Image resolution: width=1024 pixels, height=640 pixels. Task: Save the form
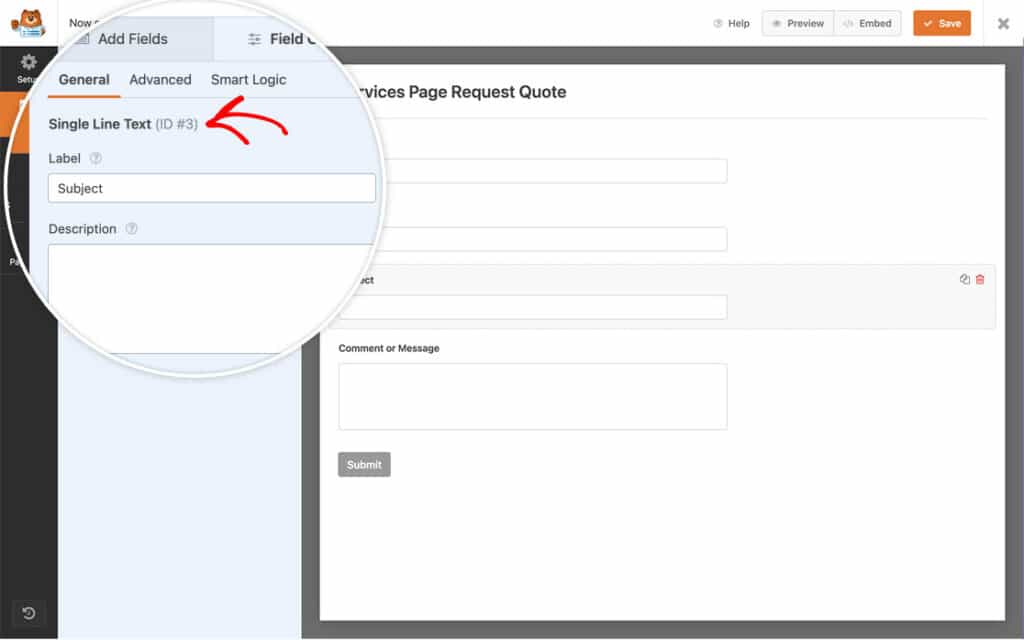point(941,22)
